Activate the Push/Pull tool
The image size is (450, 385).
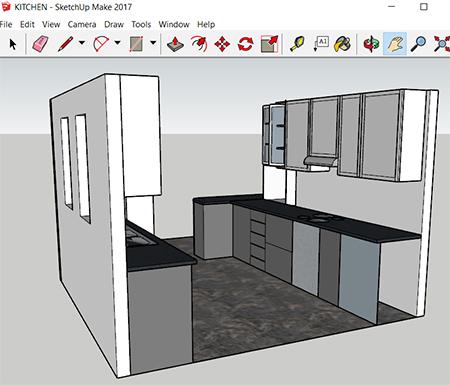175,44
